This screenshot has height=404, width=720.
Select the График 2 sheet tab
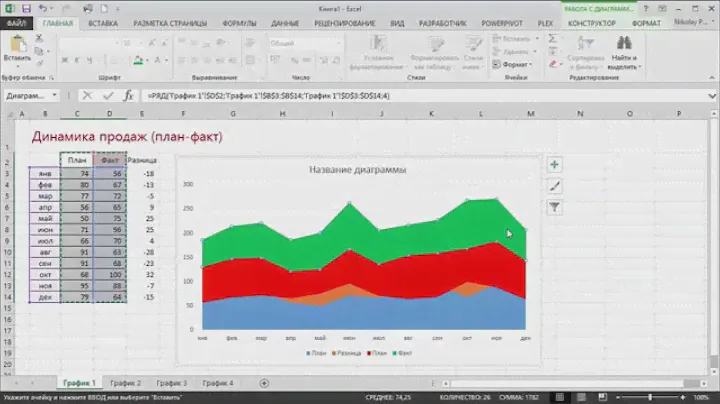point(126,383)
